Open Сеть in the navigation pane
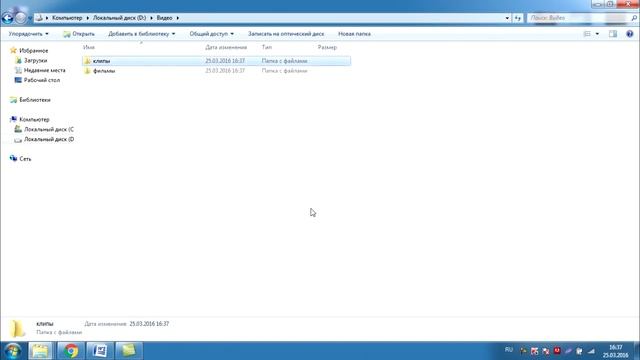 (x=25, y=159)
